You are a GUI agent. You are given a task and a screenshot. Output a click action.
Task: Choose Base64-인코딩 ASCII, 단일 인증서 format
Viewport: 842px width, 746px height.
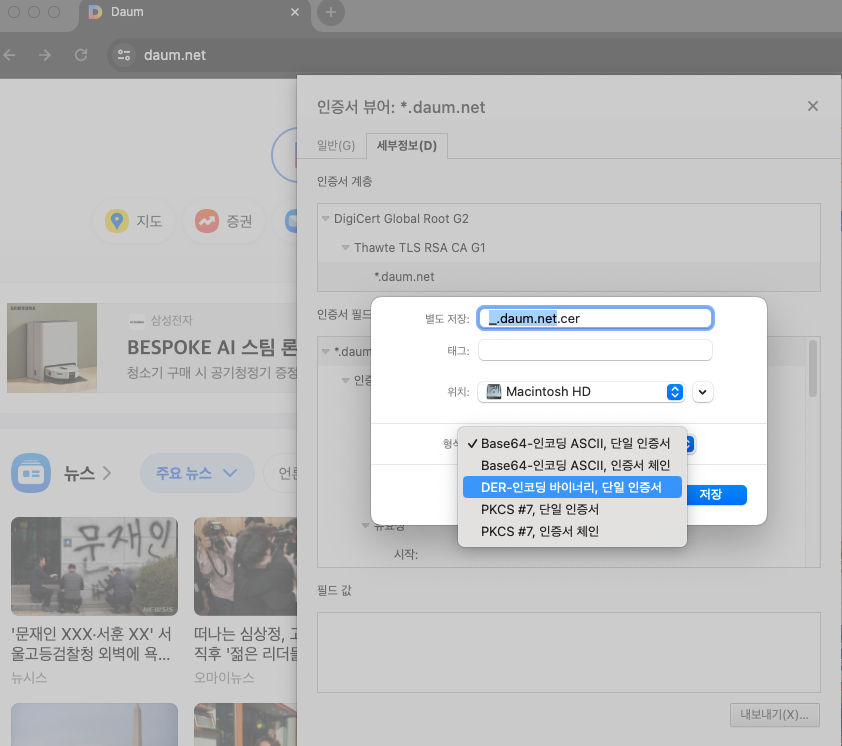coord(572,443)
